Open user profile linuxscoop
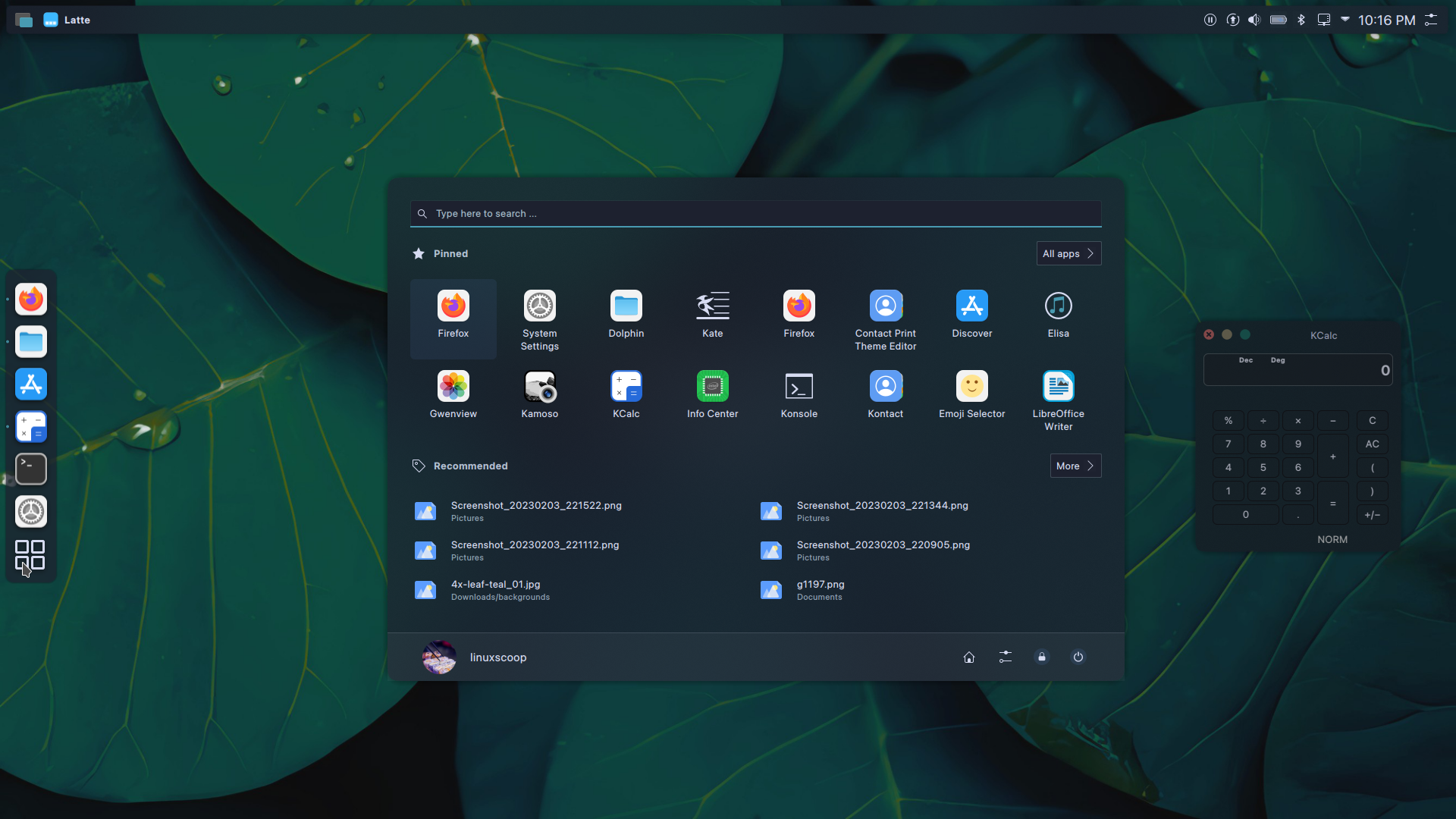This screenshot has height=819, width=1456. [475, 657]
